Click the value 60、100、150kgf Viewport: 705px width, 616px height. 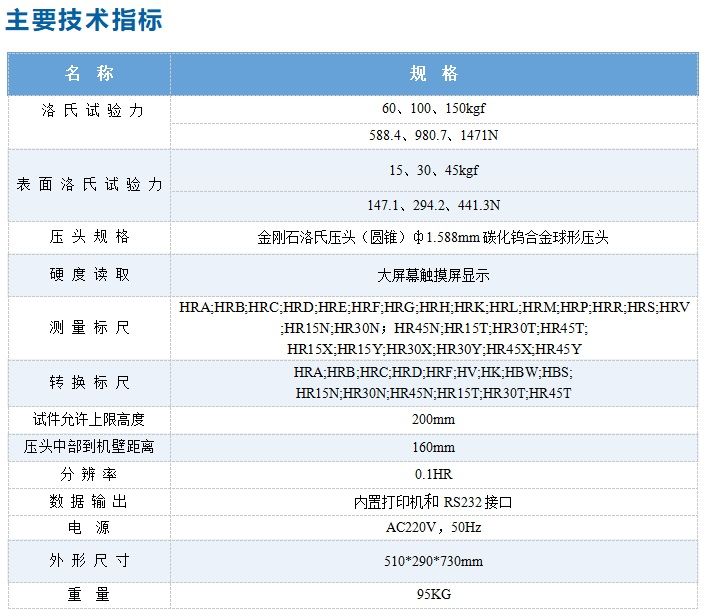434,108
